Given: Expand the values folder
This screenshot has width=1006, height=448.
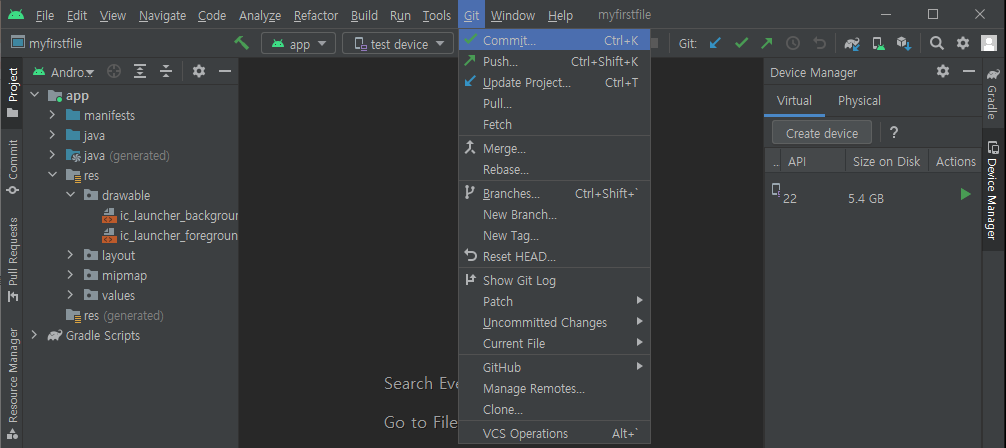Looking at the screenshot, I should point(71,295).
